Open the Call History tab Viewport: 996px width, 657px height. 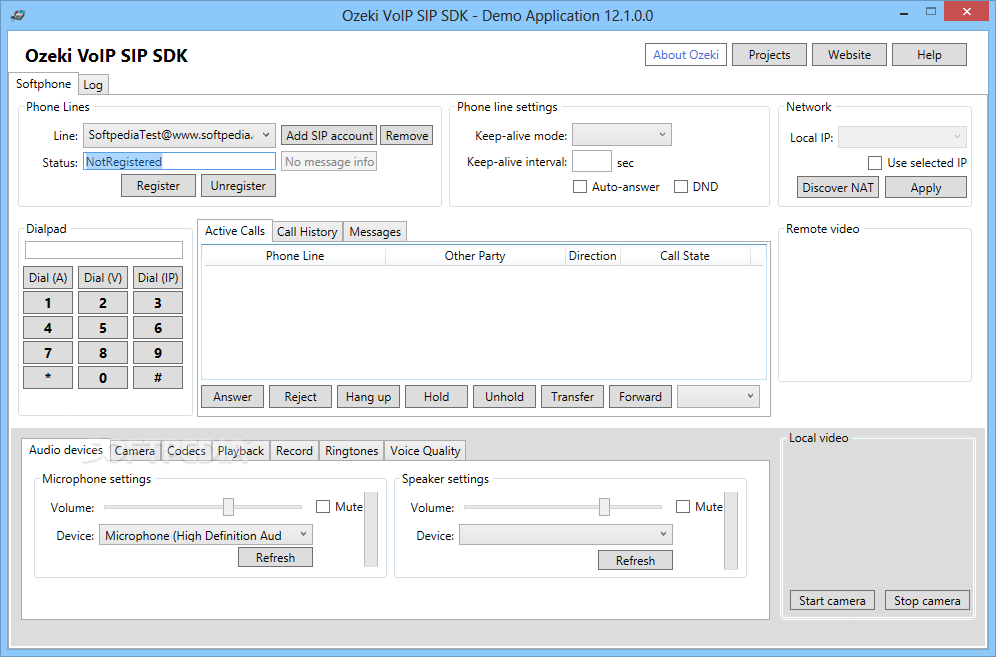coord(307,232)
